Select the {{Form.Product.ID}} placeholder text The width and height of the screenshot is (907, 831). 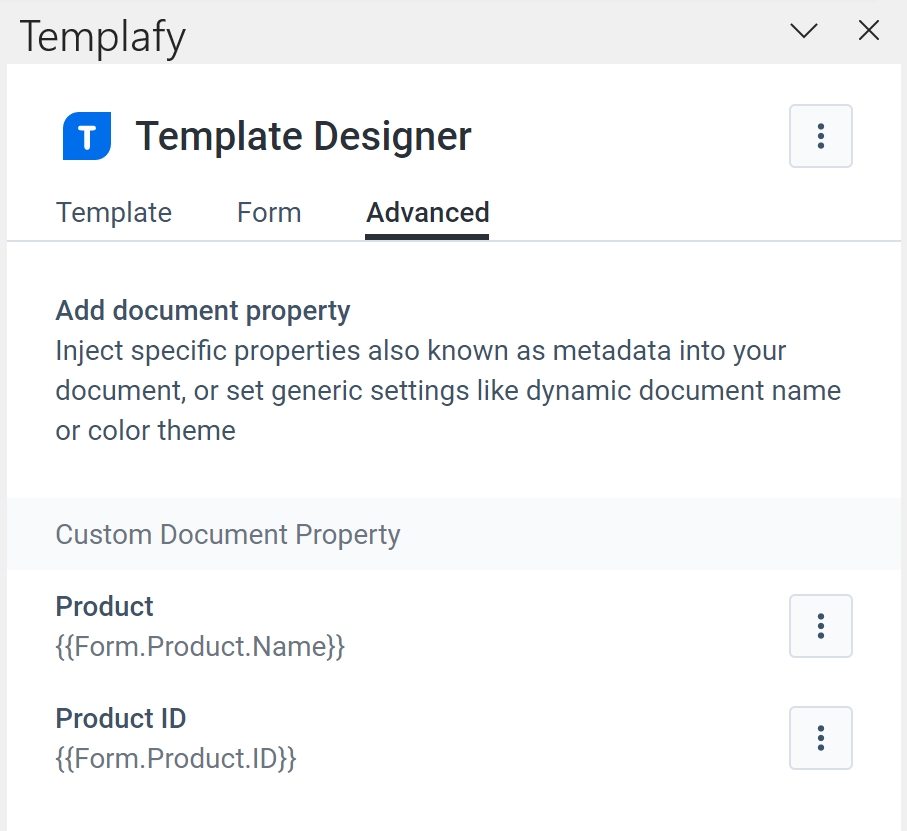pos(175,758)
